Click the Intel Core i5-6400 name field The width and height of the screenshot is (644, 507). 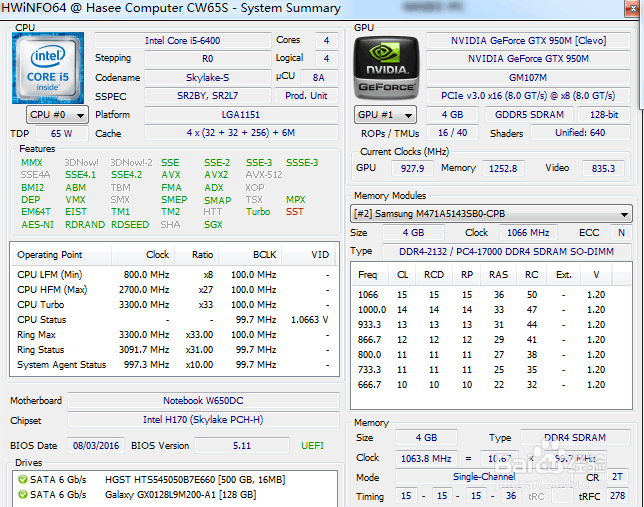click(x=183, y=41)
